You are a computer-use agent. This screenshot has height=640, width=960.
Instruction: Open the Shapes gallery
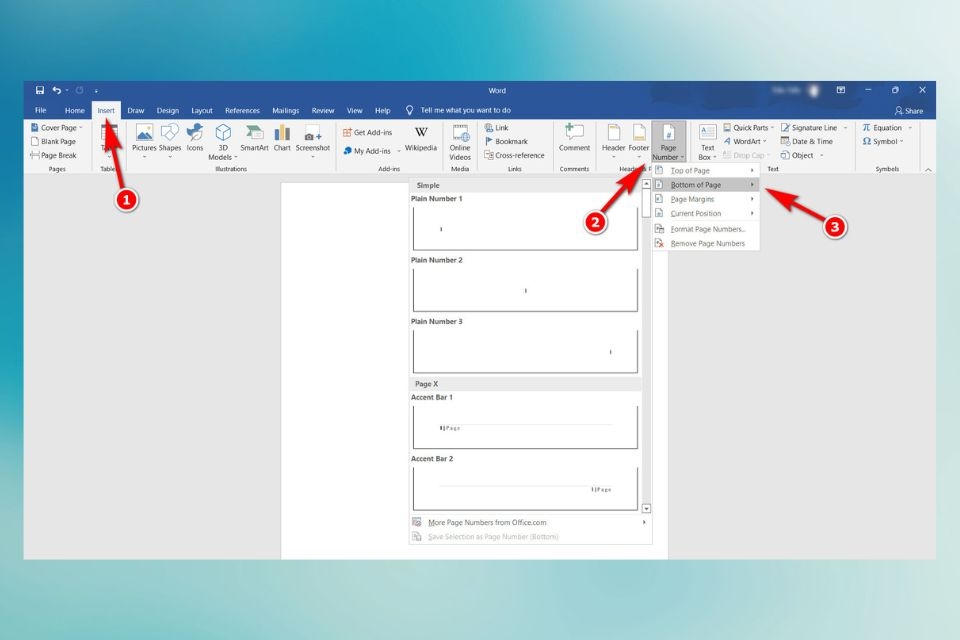point(170,140)
